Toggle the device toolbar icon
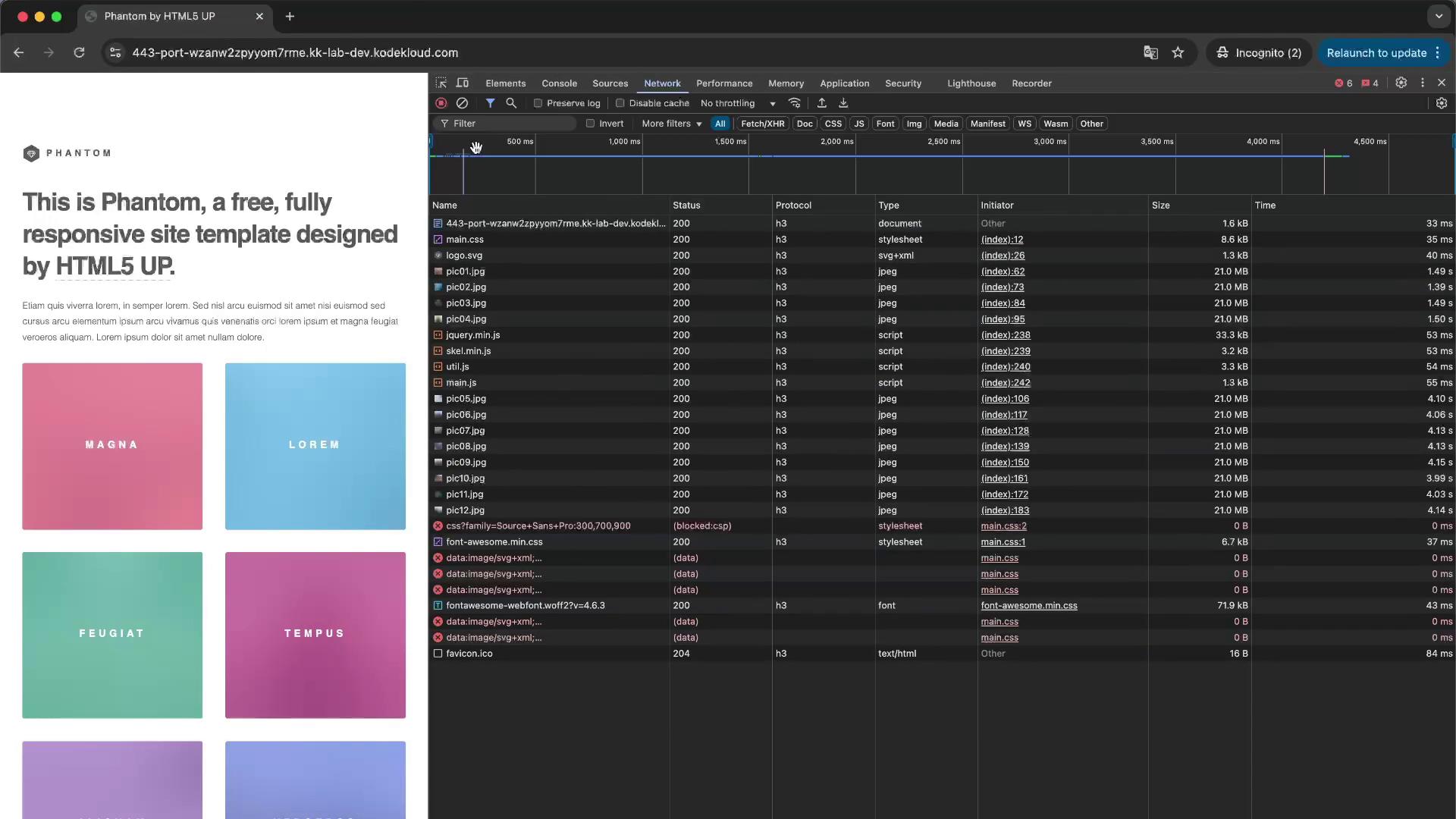 click(x=463, y=83)
